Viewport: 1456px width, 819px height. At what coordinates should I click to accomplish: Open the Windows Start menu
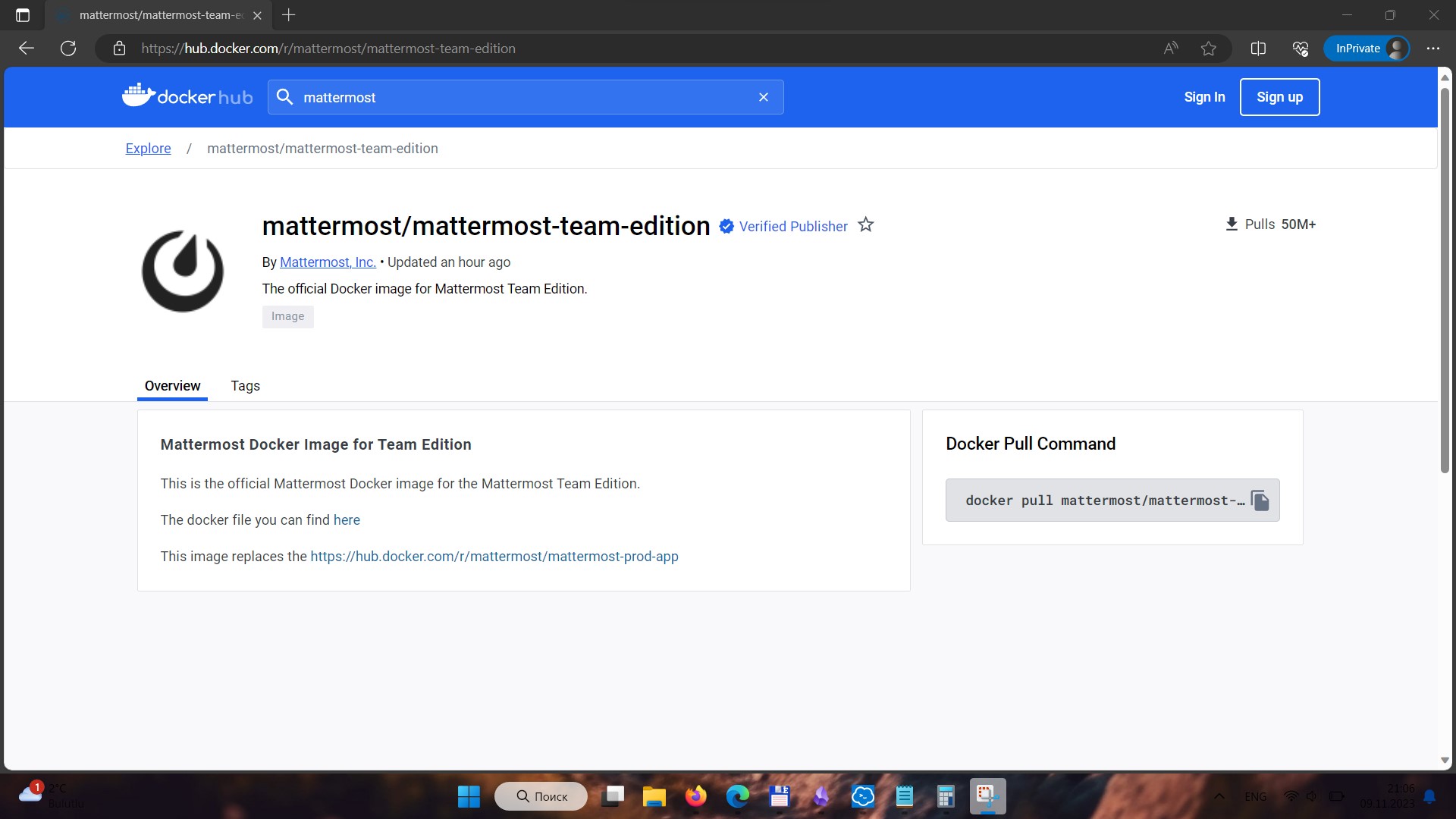tap(469, 796)
